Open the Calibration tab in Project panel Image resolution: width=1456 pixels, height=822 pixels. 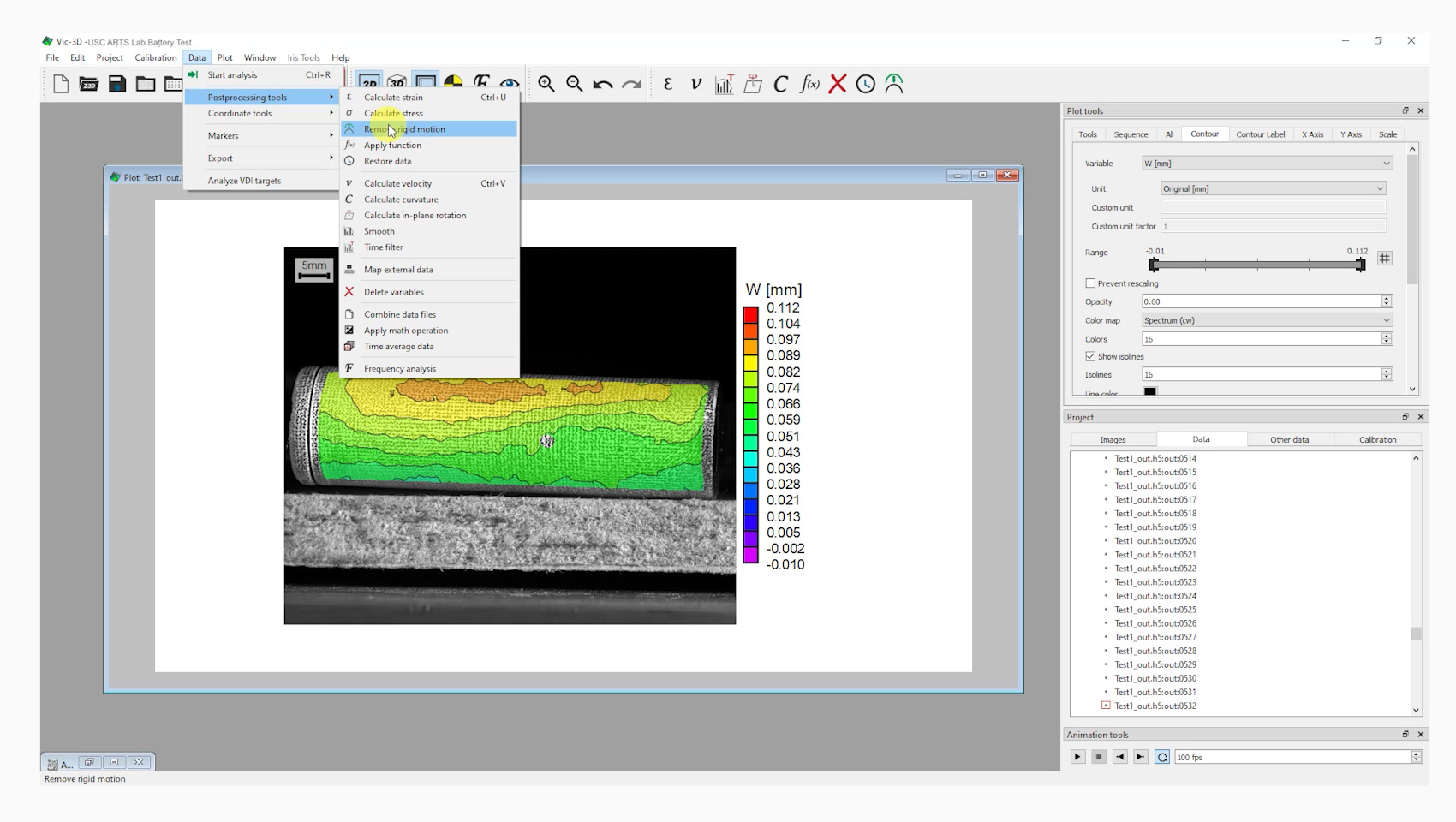1377,439
